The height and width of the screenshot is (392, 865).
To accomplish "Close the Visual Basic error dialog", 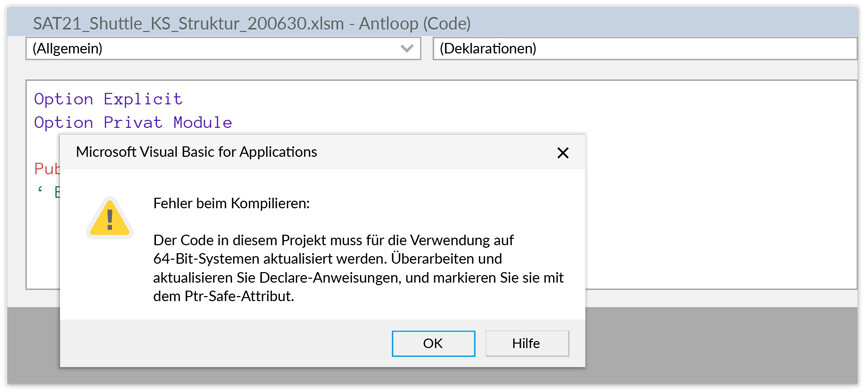I will 563,153.
